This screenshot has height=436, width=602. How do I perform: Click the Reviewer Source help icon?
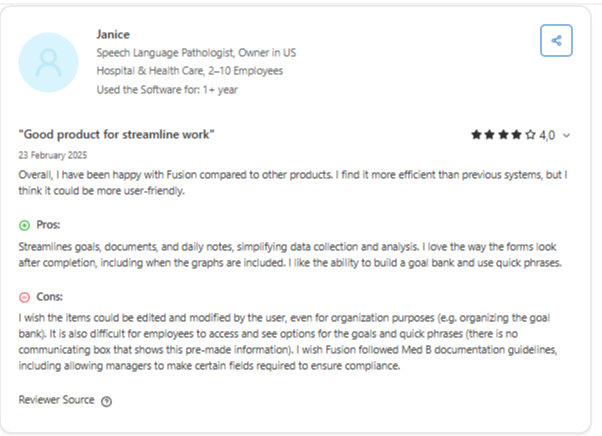click(106, 401)
